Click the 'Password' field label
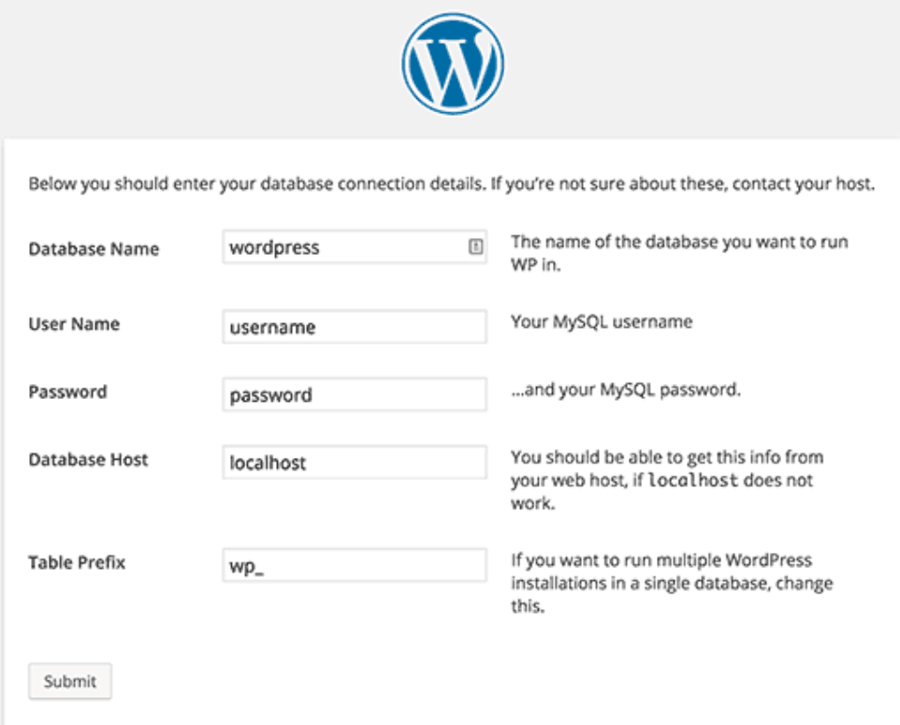 [x=67, y=392]
